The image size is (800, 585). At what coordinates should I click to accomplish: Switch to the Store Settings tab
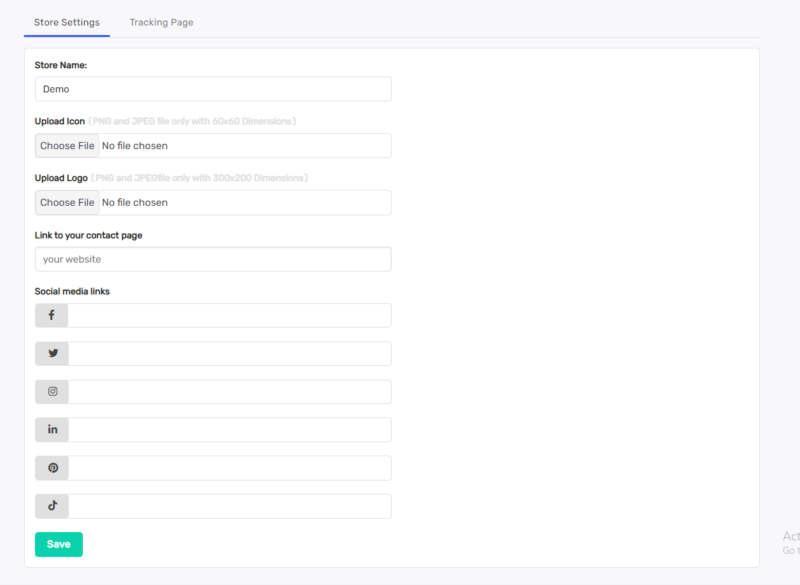pos(67,22)
